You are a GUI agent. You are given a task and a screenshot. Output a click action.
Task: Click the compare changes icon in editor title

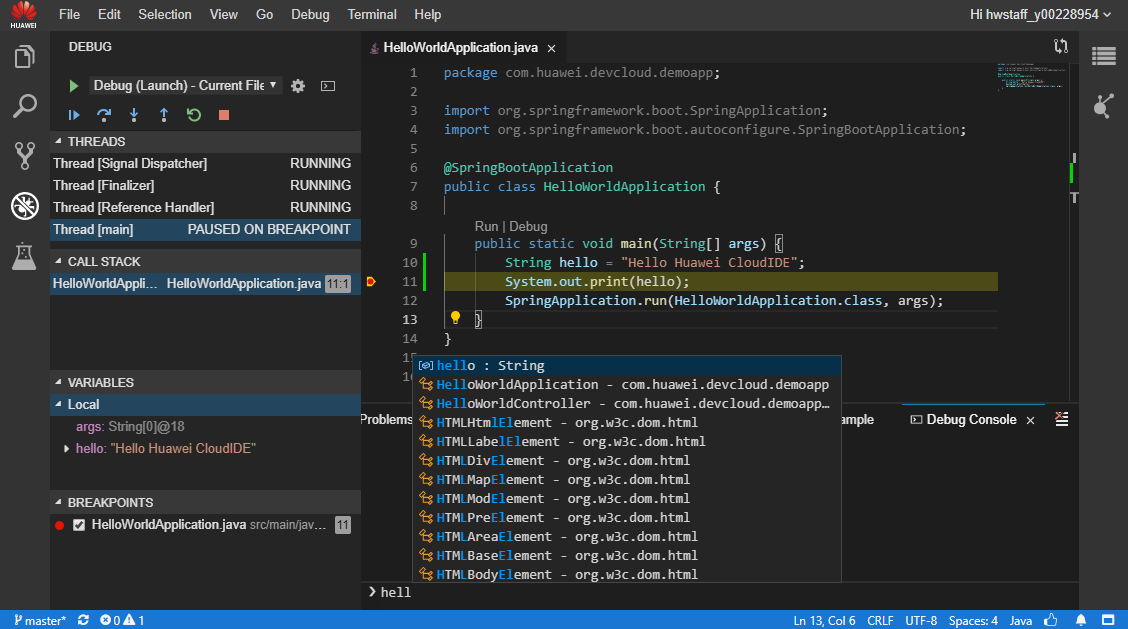(1061, 47)
